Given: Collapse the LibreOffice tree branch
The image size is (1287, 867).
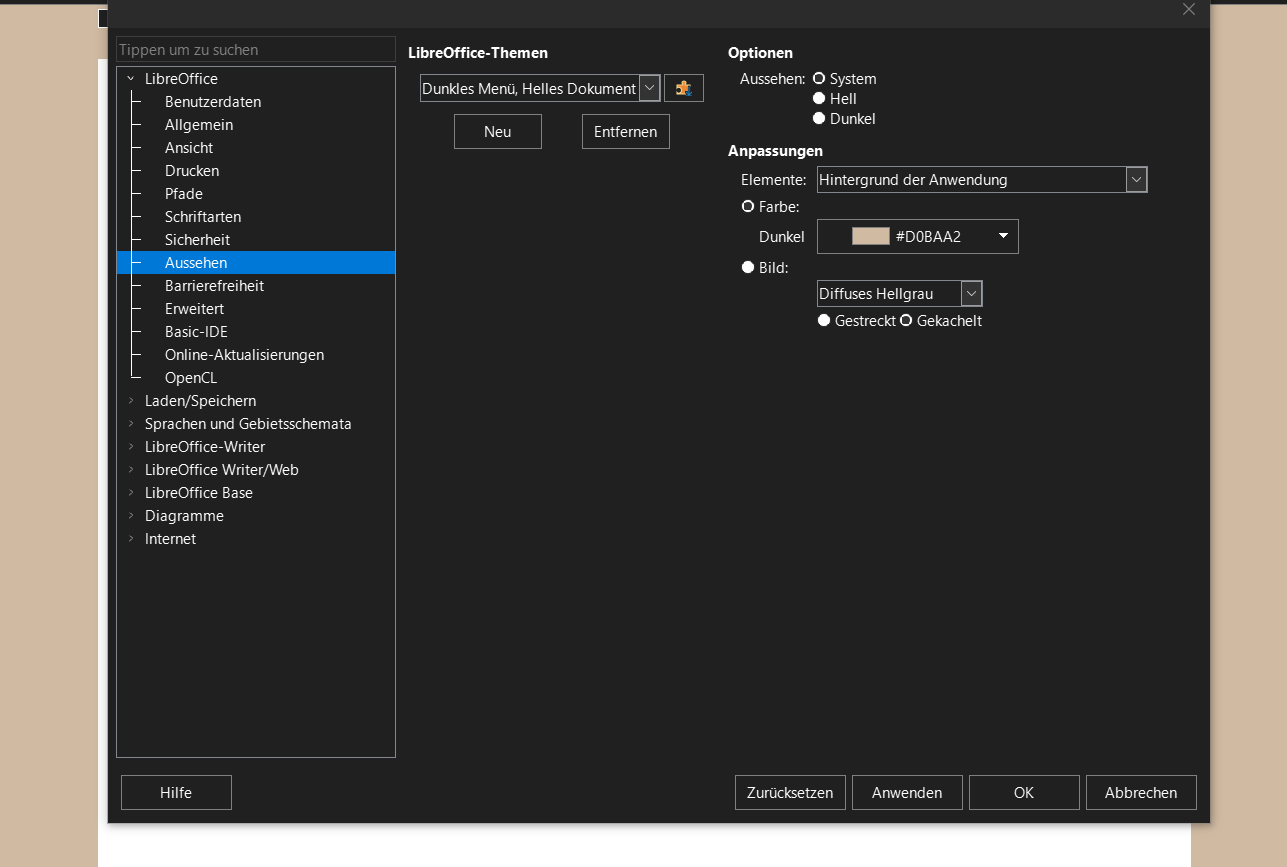Looking at the screenshot, I should [129, 78].
